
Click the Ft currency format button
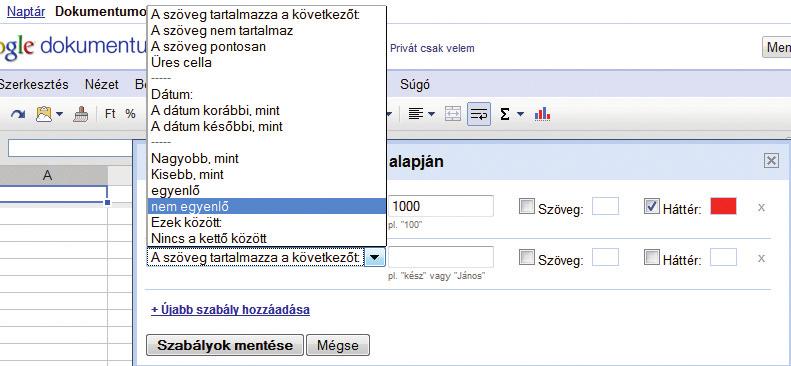[110, 114]
